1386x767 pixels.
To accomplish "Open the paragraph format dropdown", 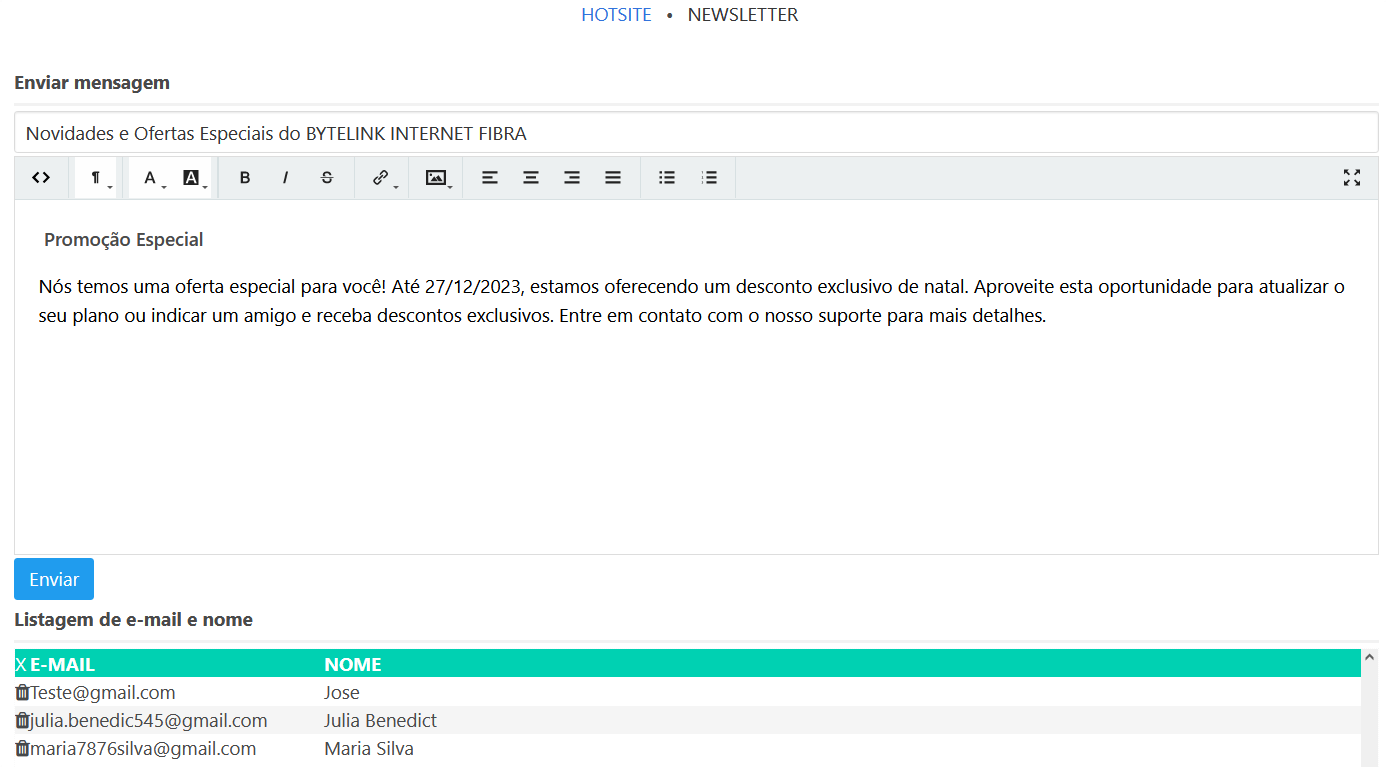I will point(97,178).
